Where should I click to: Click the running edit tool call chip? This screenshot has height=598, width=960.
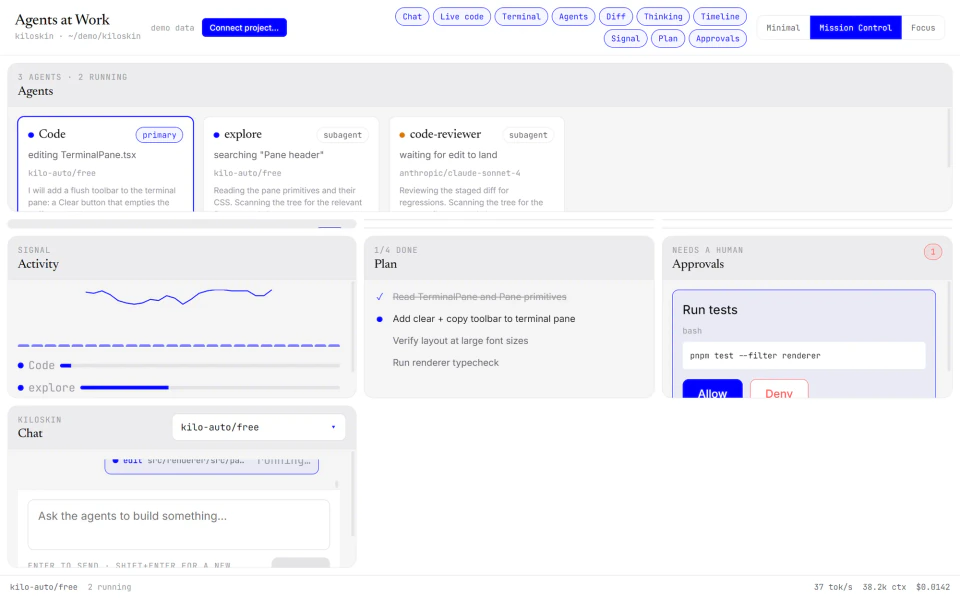pyautogui.click(x=211, y=464)
